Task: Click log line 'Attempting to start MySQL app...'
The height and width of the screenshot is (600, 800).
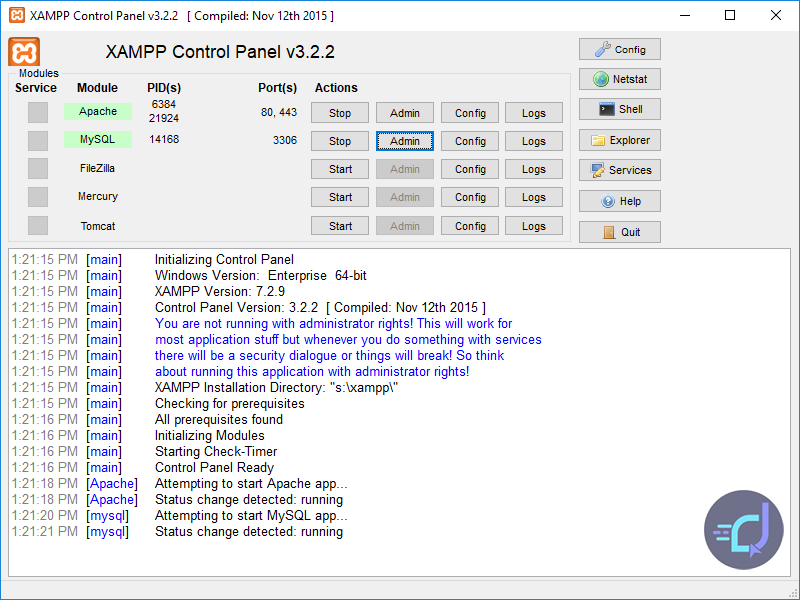Action: (x=251, y=515)
